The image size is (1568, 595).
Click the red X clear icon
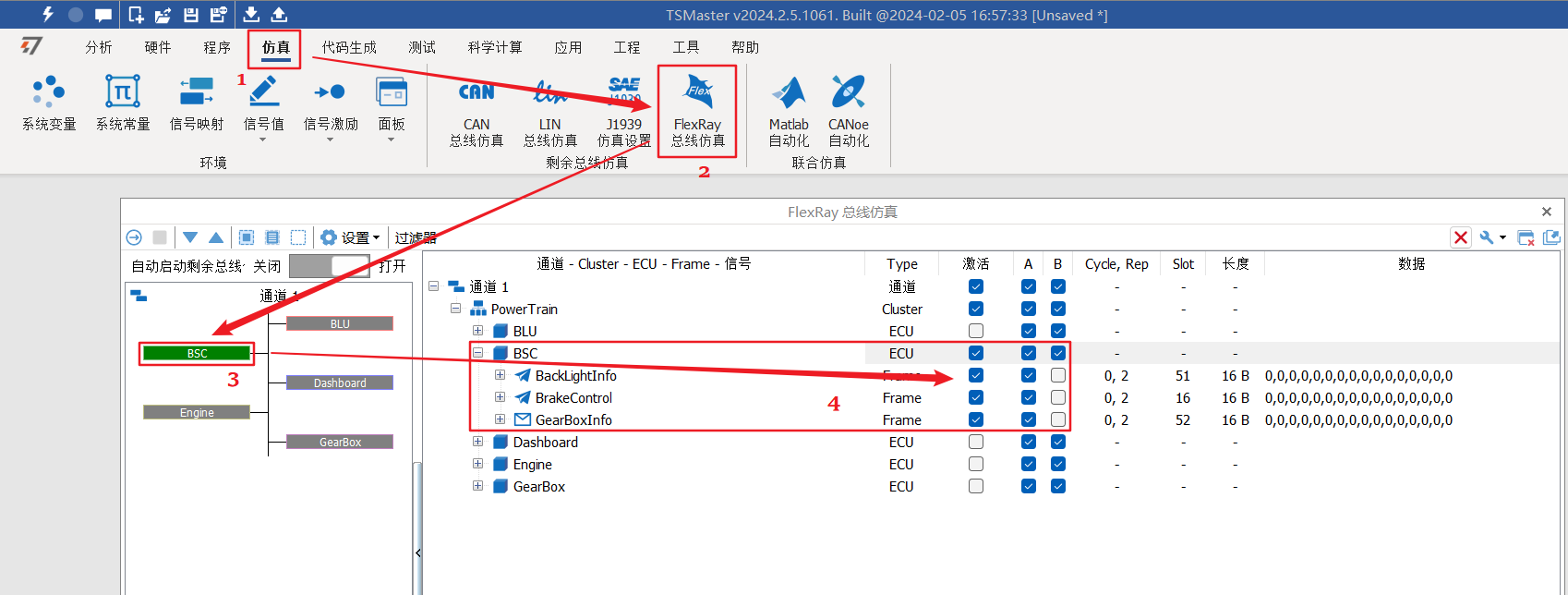1461,237
